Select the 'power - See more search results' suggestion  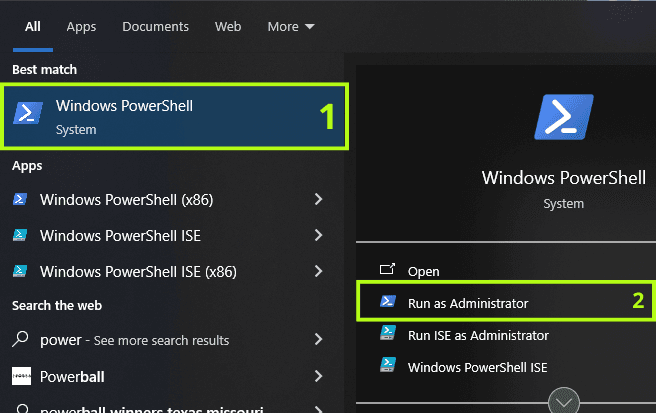[x=135, y=340]
